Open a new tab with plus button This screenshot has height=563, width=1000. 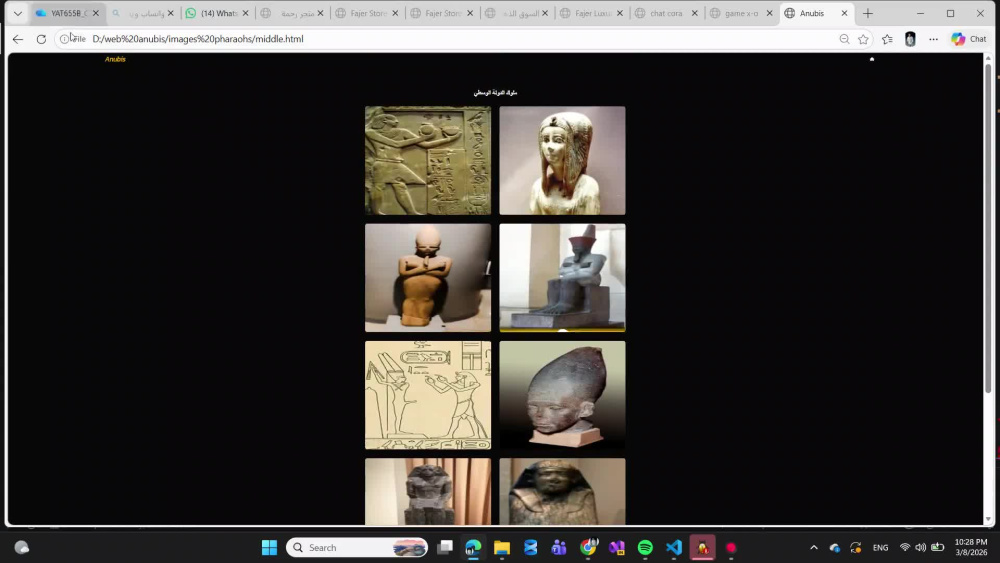[868, 13]
